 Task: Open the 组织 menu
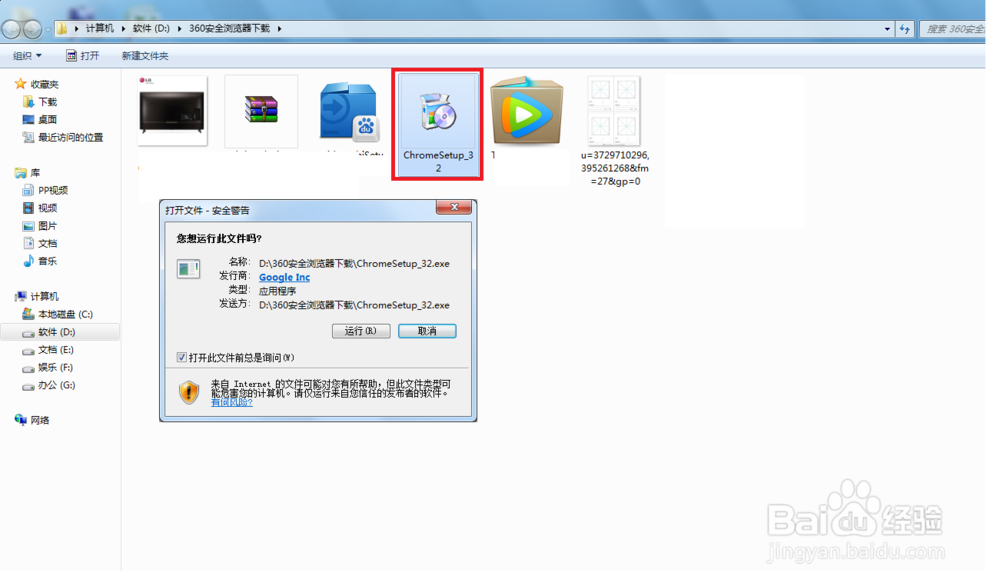point(27,56)
